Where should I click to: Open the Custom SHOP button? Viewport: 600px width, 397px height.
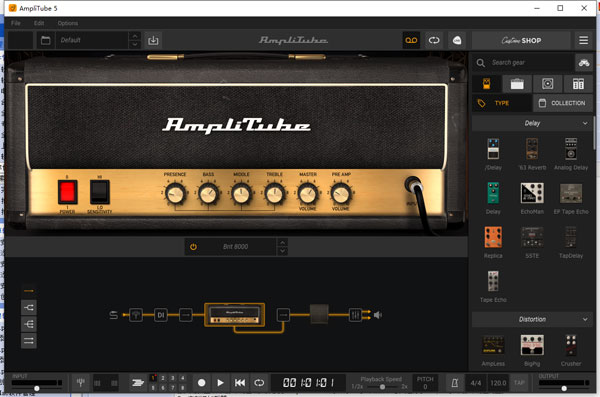pyautogui.click(x=521, y=40)
